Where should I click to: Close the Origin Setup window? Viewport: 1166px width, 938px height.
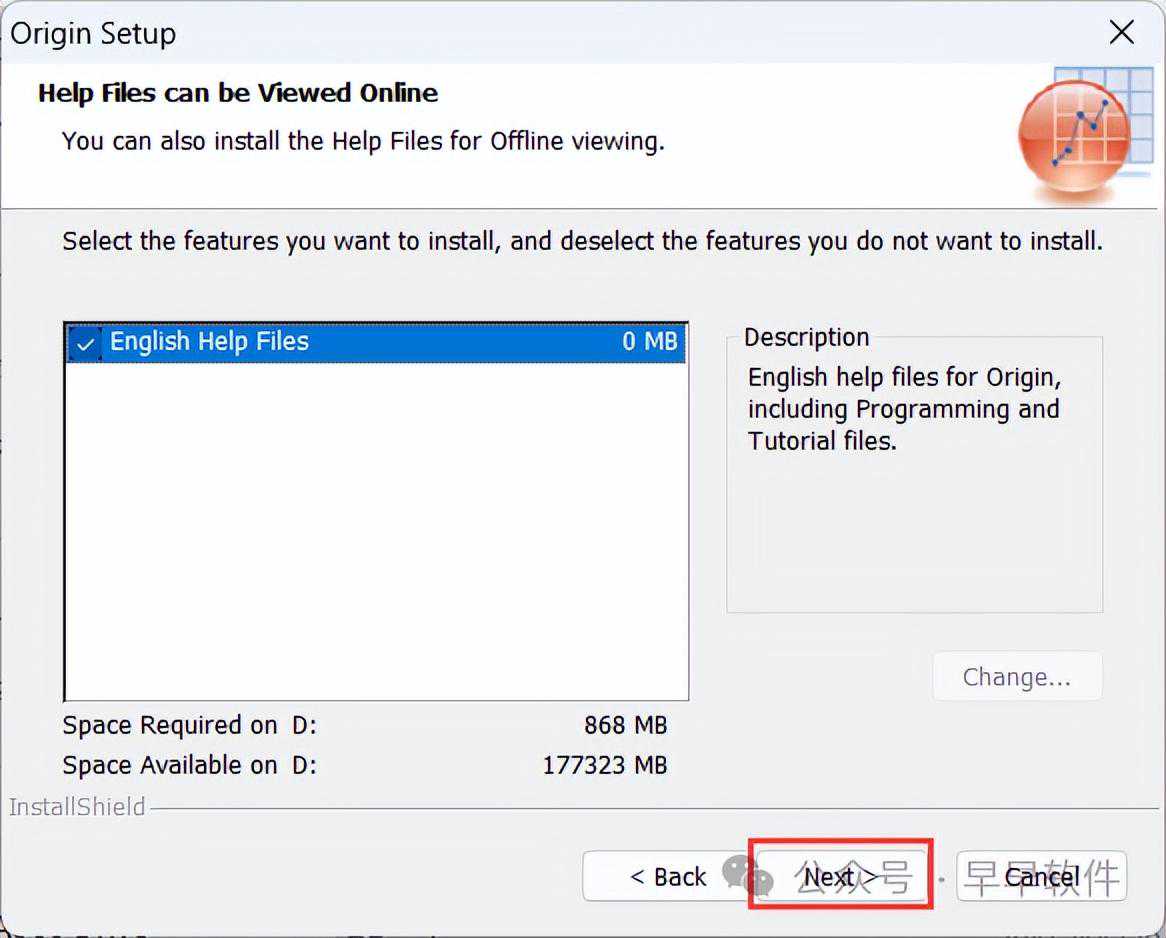click(1122, 33)
